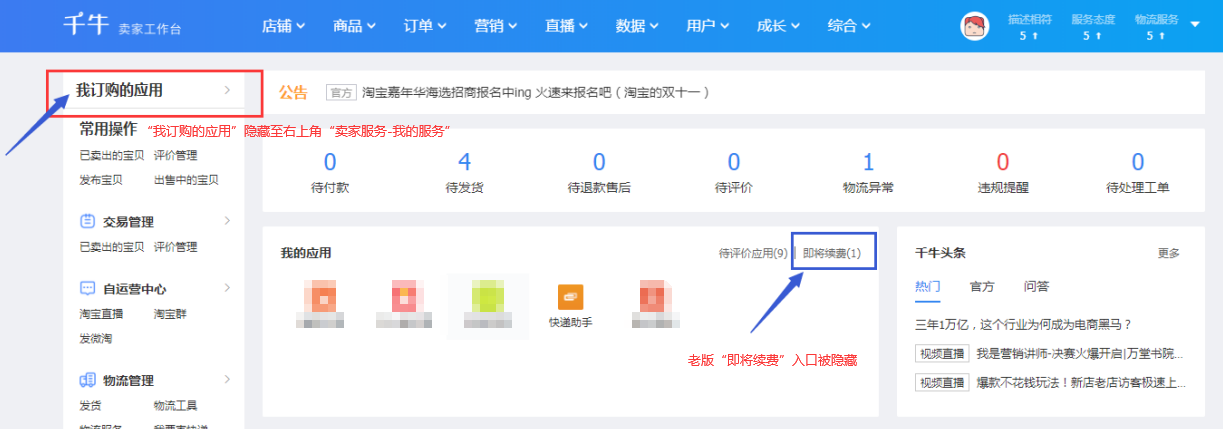This screenshot has height=429, width=1223.
Task: Open the 综合 dropdown menu
Action: (x=849, y=26)
